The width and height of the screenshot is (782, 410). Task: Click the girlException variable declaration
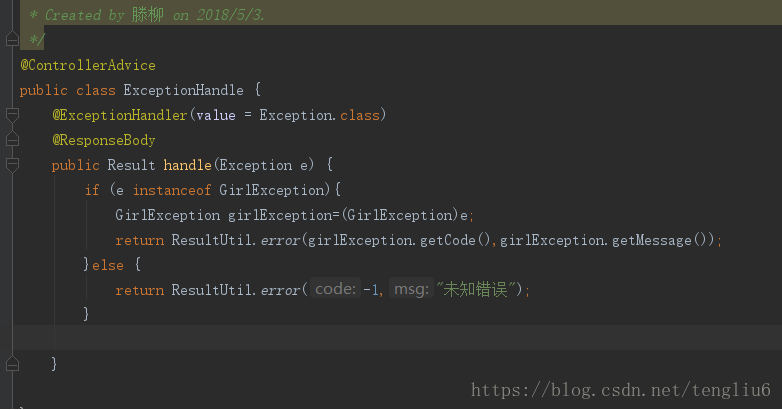(x=280, y=215)
